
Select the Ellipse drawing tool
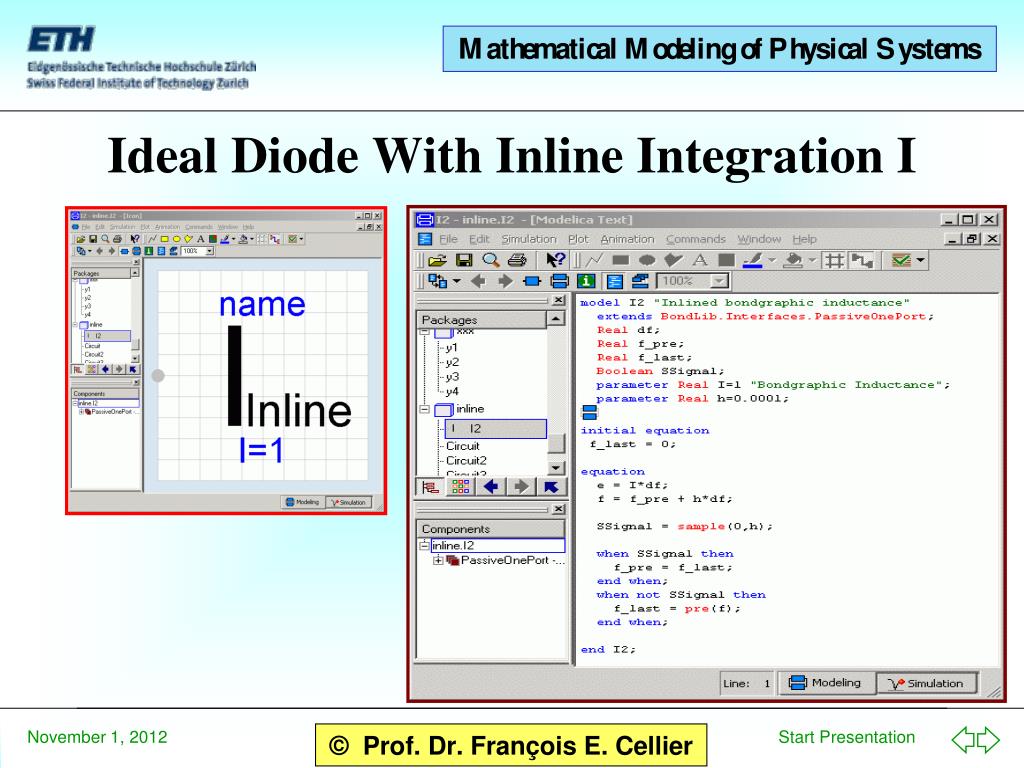click(x=647, y=261)
